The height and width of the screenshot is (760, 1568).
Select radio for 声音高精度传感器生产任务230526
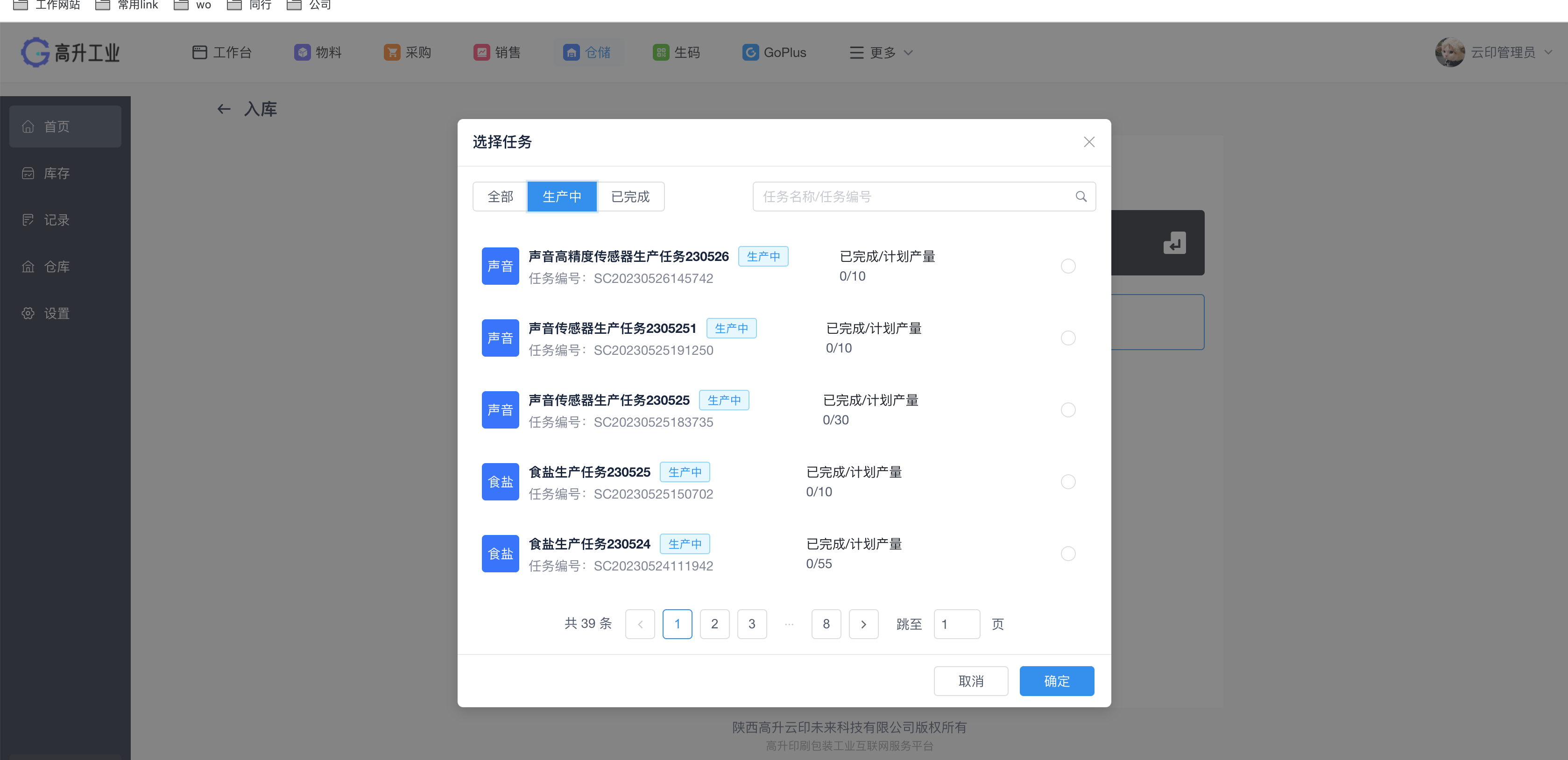[x=1067, y=266]
